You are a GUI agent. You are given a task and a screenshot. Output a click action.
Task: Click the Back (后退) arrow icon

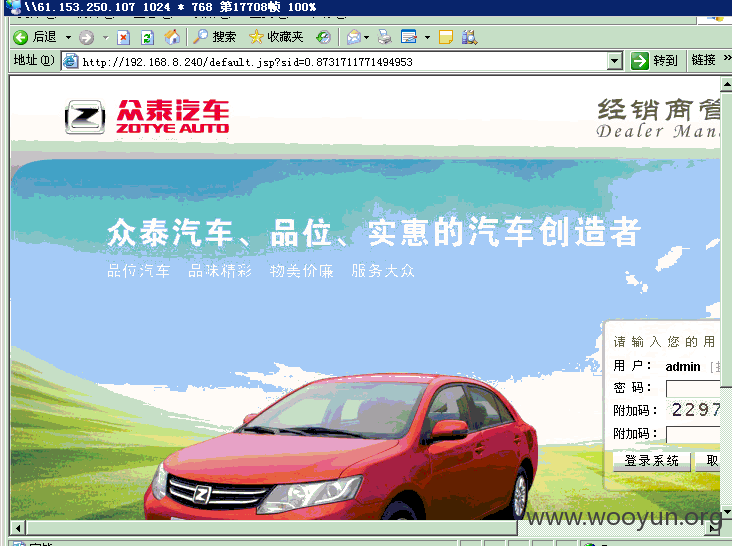[x=21, y=37]
